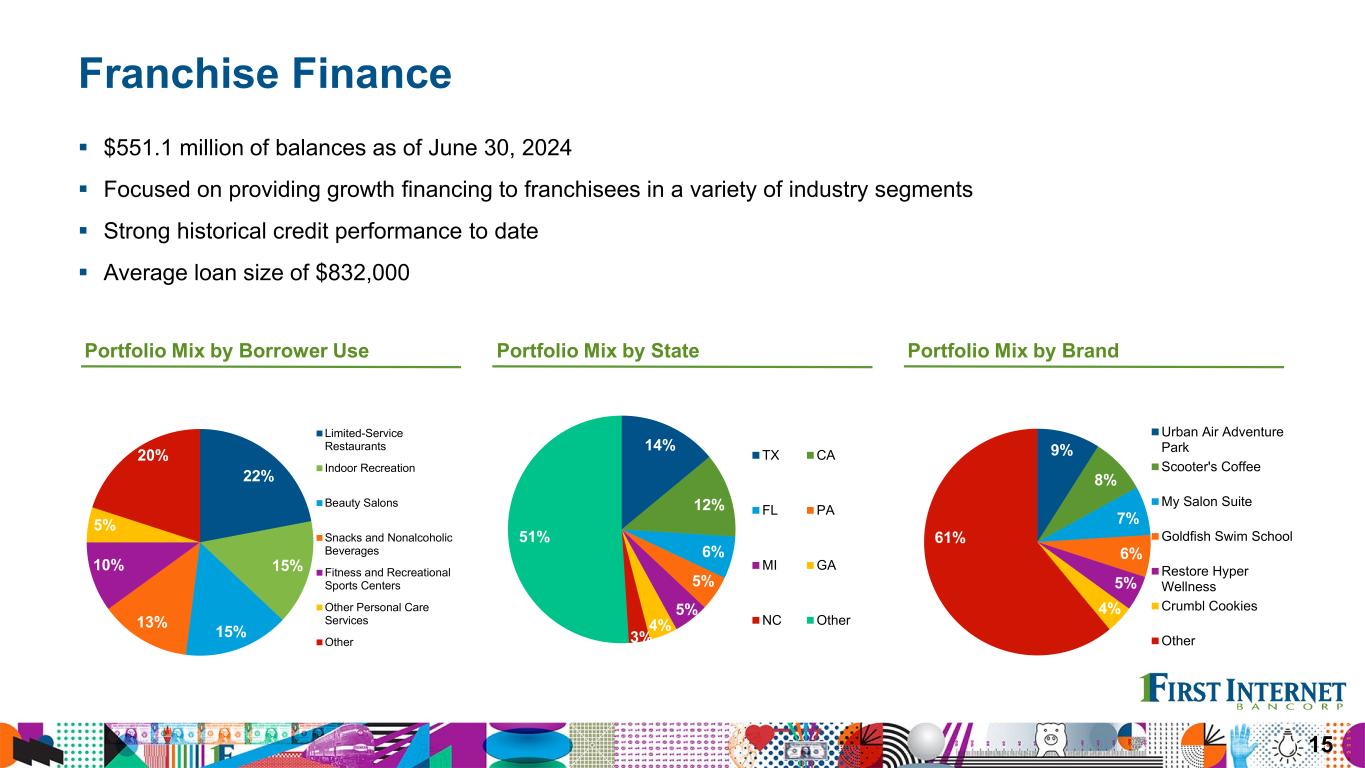Select the TX legend color marker

click(756, 456)
